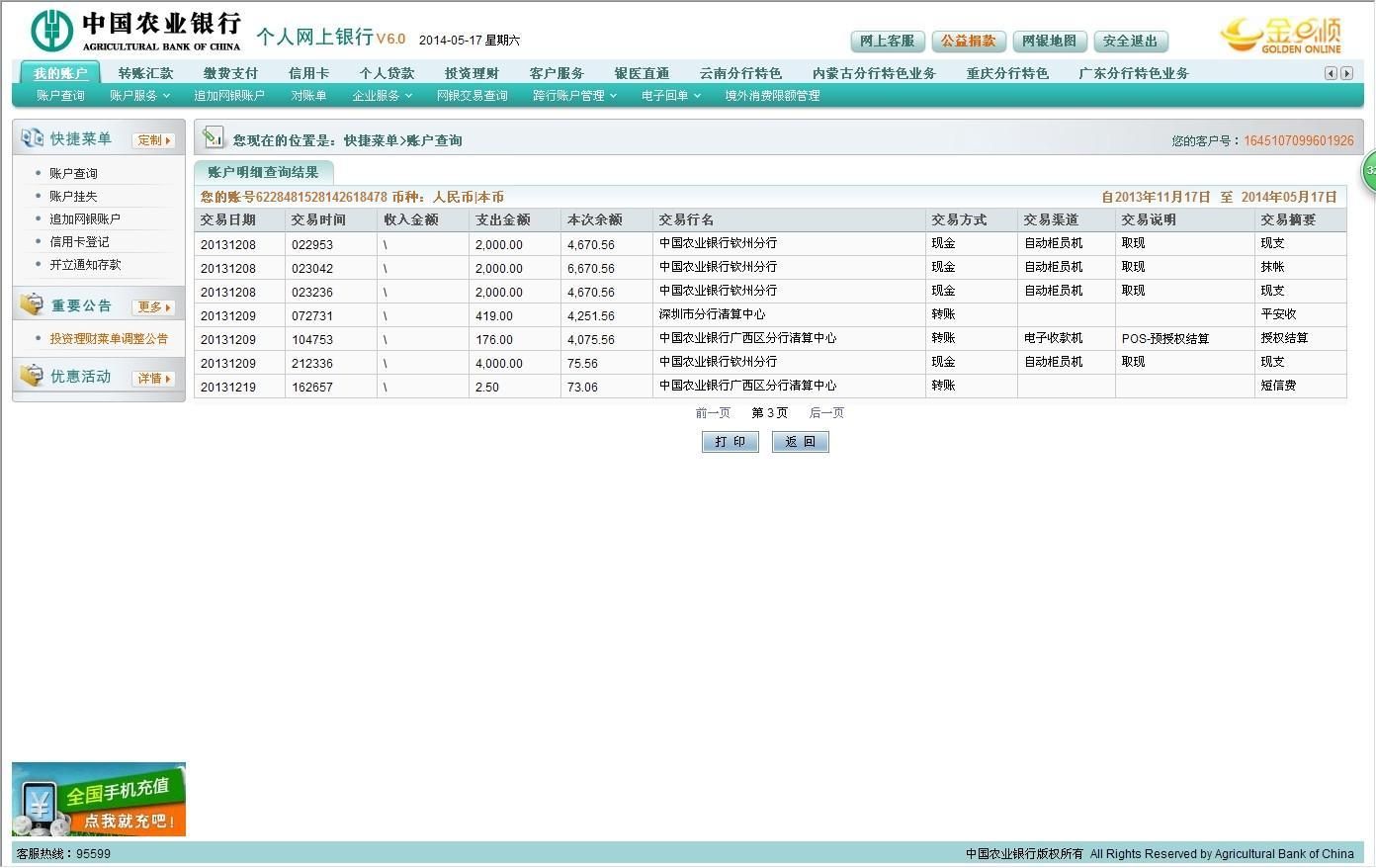Open the 信用卡 main menu tab
This screenshot has width=1376, height=868.
(x=308, y=73)
